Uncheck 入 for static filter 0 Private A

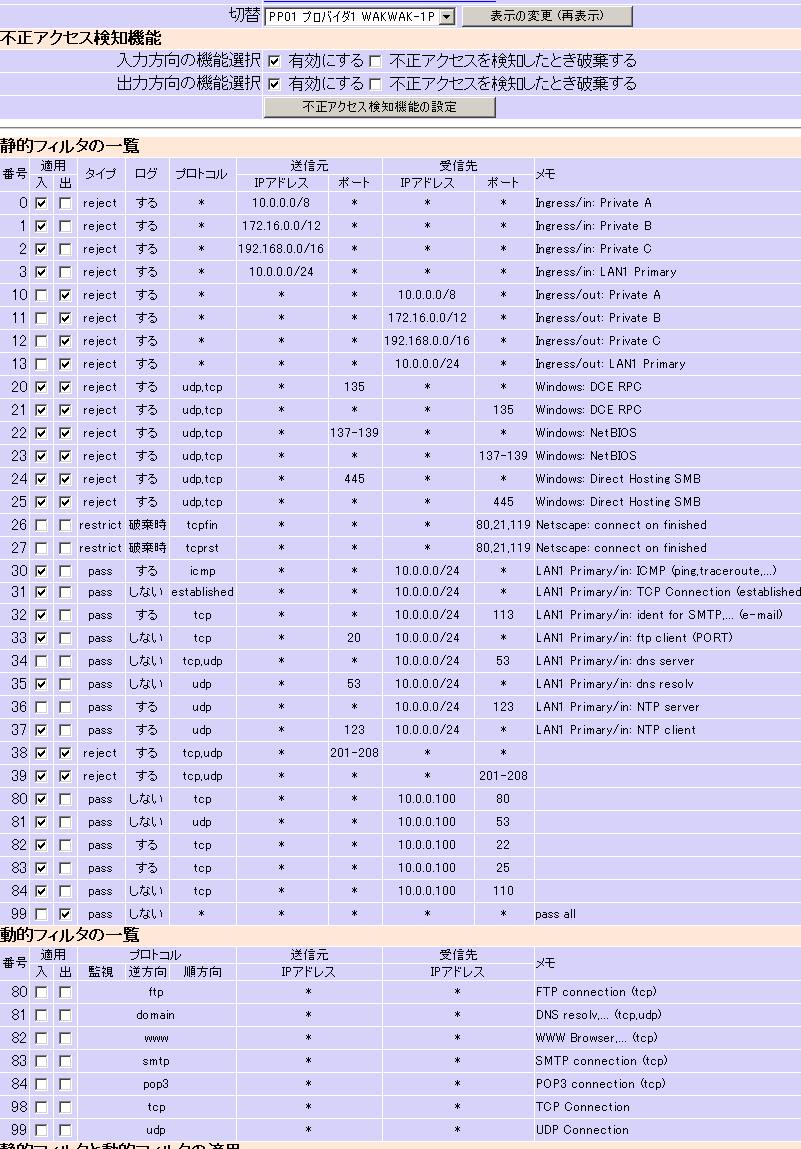click(x=41, y=203)
